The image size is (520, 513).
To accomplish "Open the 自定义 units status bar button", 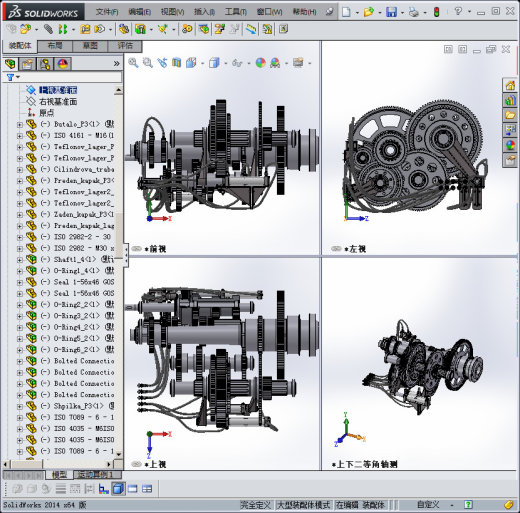I will [x=428, y=505].
